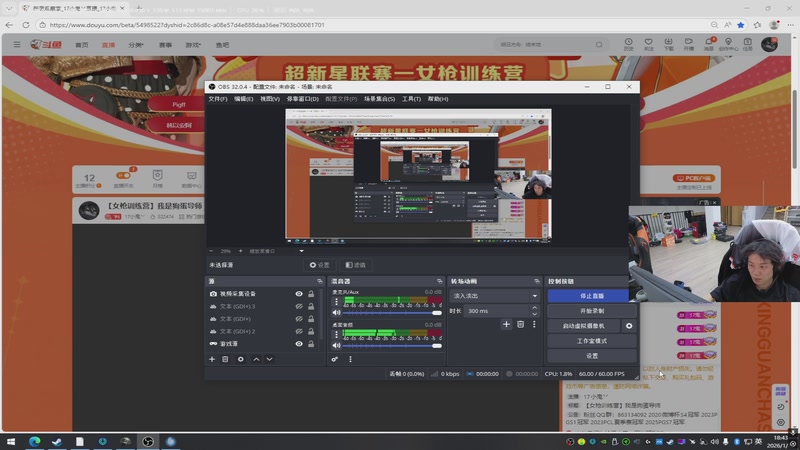
Task: Open mixer panel three-dot menu at bottom
Action: pos(351,359)
